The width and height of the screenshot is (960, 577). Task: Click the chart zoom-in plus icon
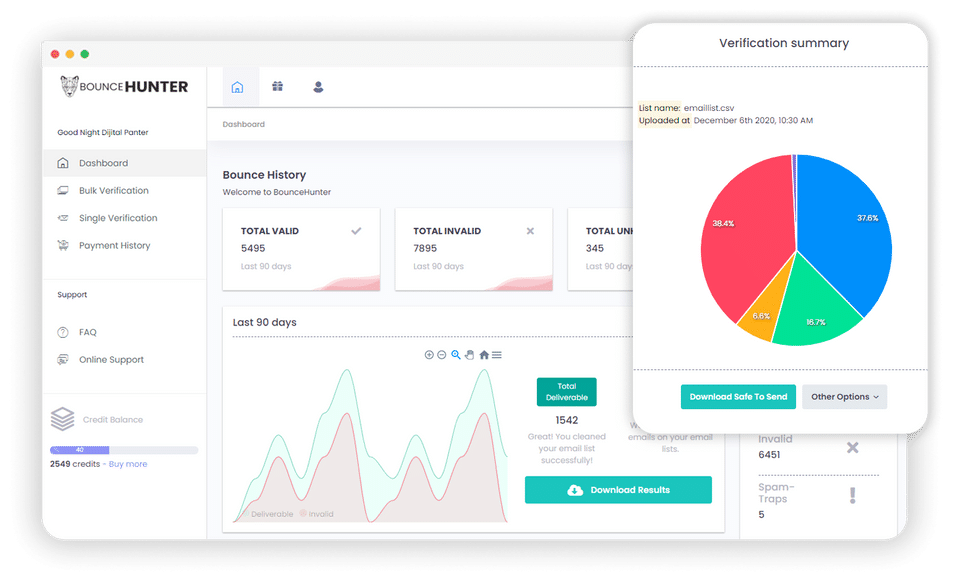[429, 355]
